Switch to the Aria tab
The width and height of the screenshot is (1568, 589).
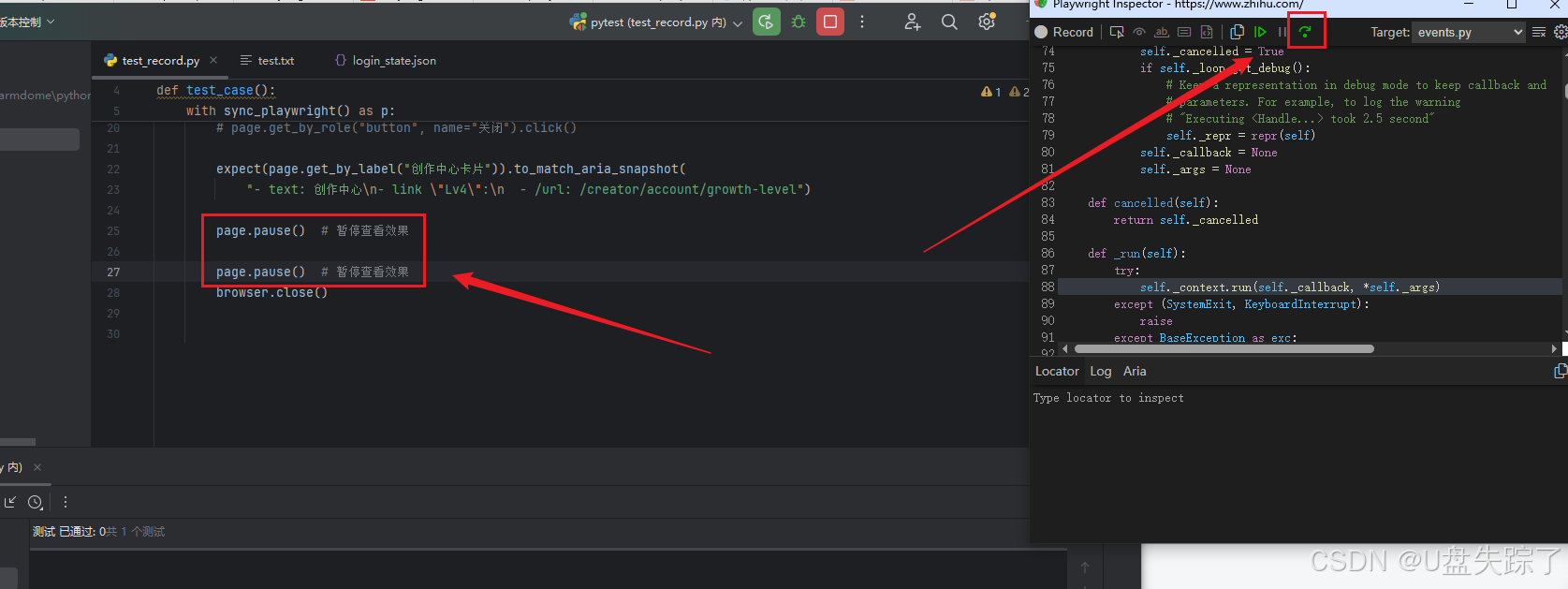point(1135,371)
